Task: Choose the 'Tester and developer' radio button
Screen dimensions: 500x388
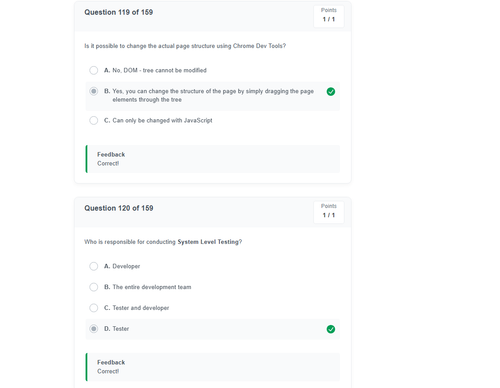Action: coord(94,308)
